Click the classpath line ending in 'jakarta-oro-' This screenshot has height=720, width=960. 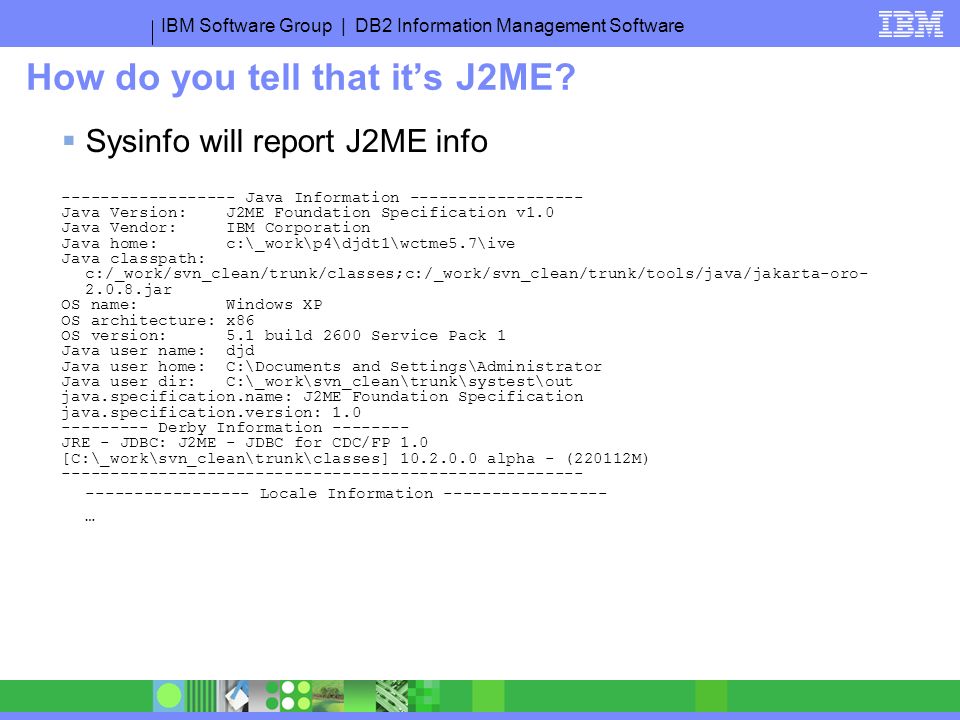(476, 274)
